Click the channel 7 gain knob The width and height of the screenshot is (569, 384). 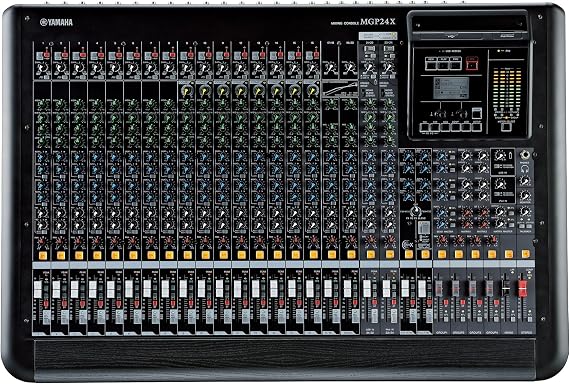[x=151, y=68]
